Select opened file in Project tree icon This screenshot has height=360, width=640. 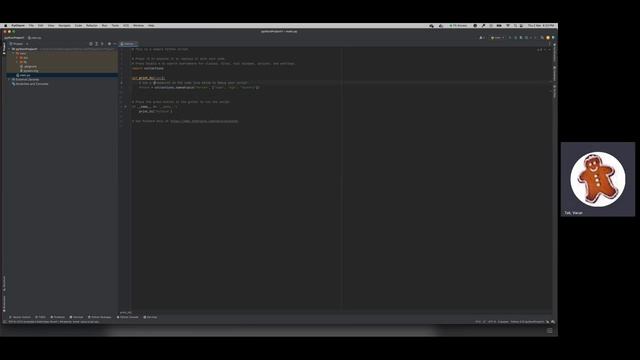coord(91,44)
